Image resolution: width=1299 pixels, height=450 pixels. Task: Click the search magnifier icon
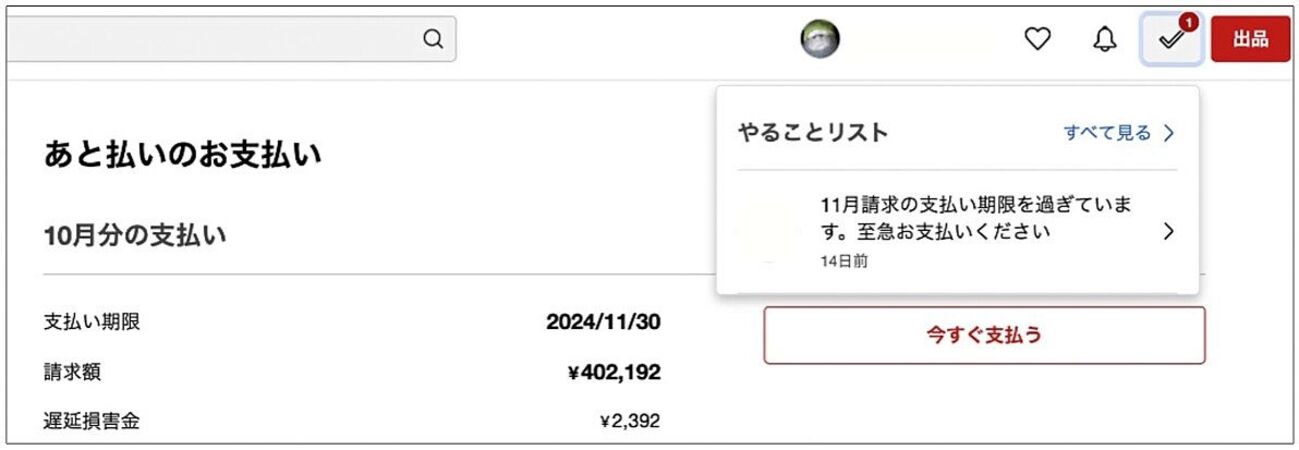[x=433, y=39]
